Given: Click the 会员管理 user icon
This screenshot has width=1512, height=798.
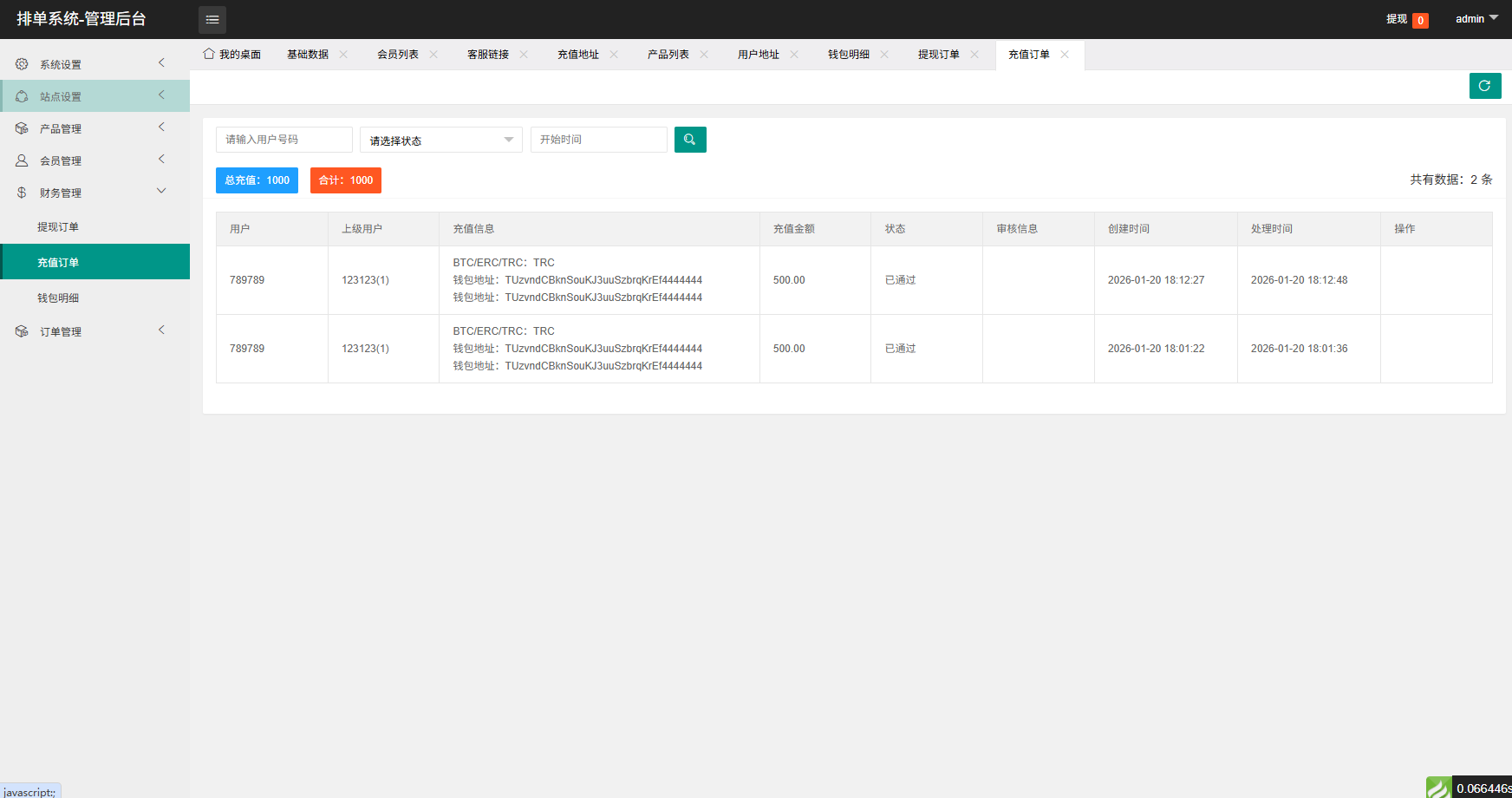Looking at the screenshot, I should click(x=22, y=160).
